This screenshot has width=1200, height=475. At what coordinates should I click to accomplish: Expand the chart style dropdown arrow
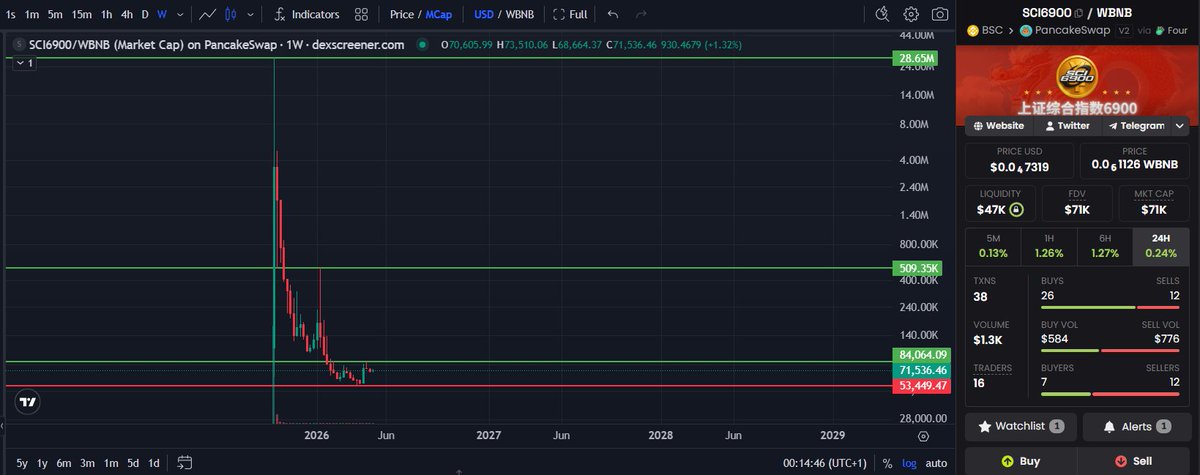coord(248,14)
